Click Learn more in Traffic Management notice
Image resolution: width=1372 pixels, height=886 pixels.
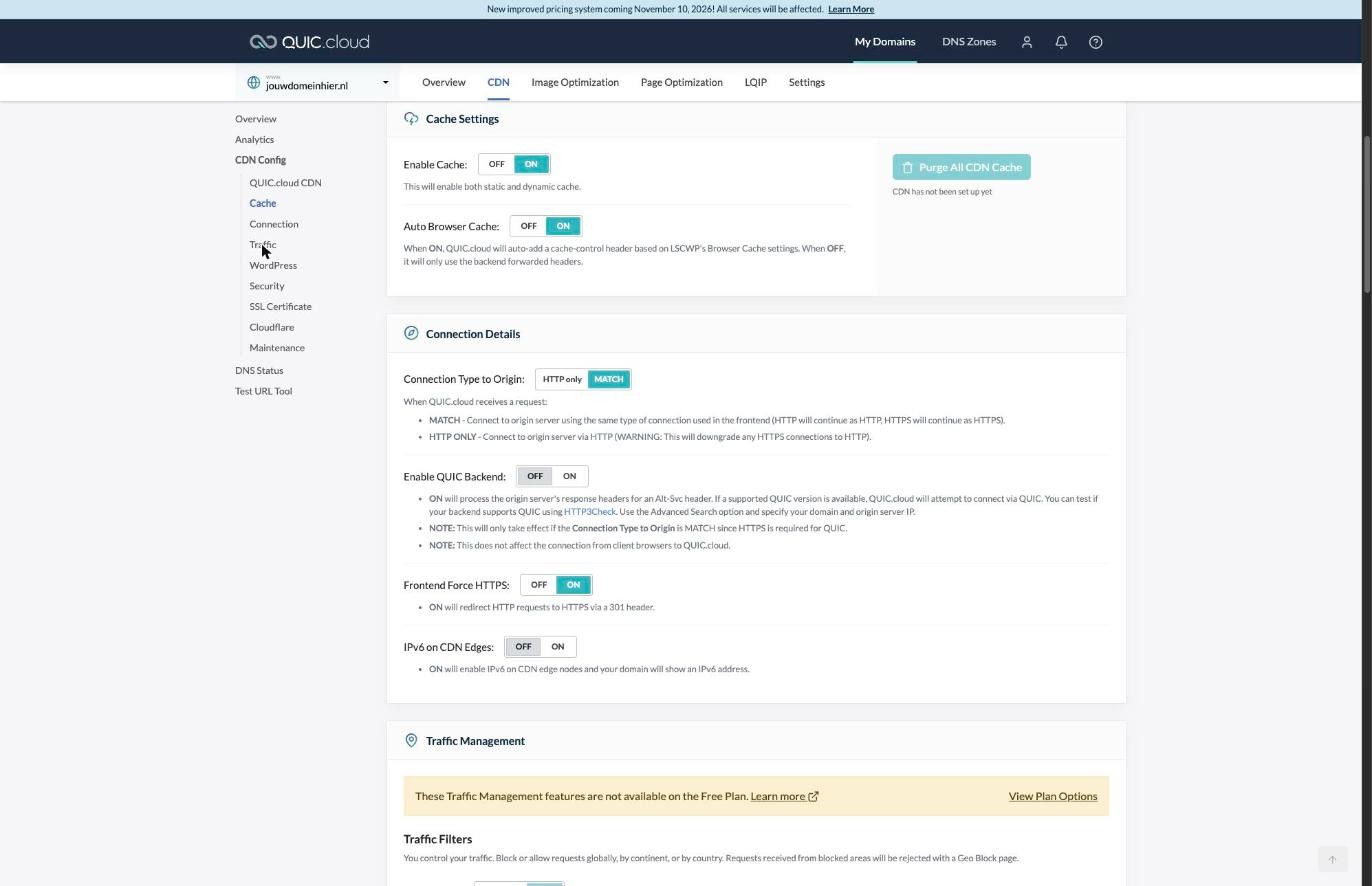777,797
